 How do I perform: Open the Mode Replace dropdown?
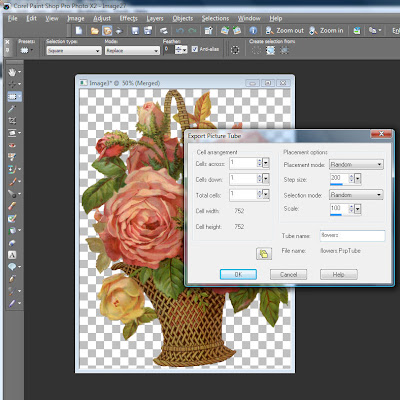click(x=132, y=51)
